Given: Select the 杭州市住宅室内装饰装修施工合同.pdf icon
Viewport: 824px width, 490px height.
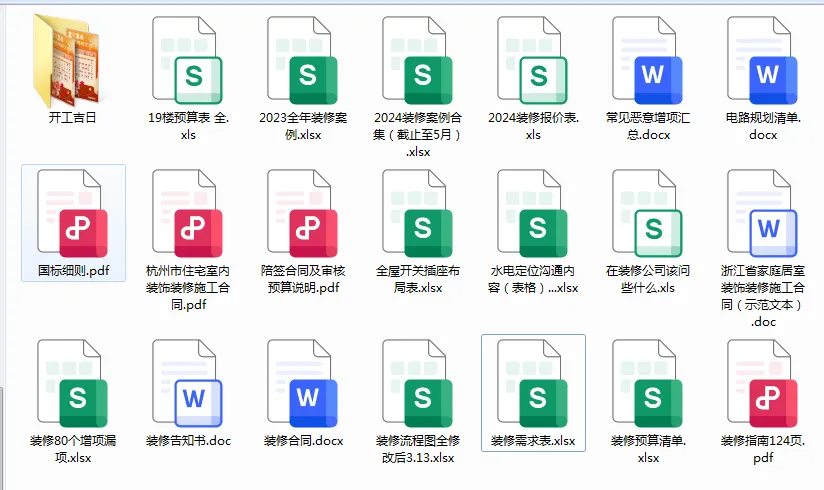Looking at the screenshot, I should 187,213.
